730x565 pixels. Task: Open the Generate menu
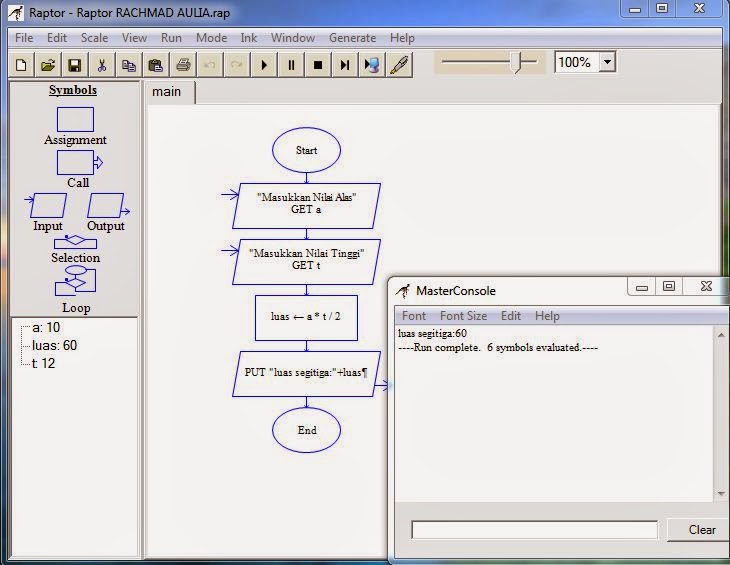[x=352, y=38]
